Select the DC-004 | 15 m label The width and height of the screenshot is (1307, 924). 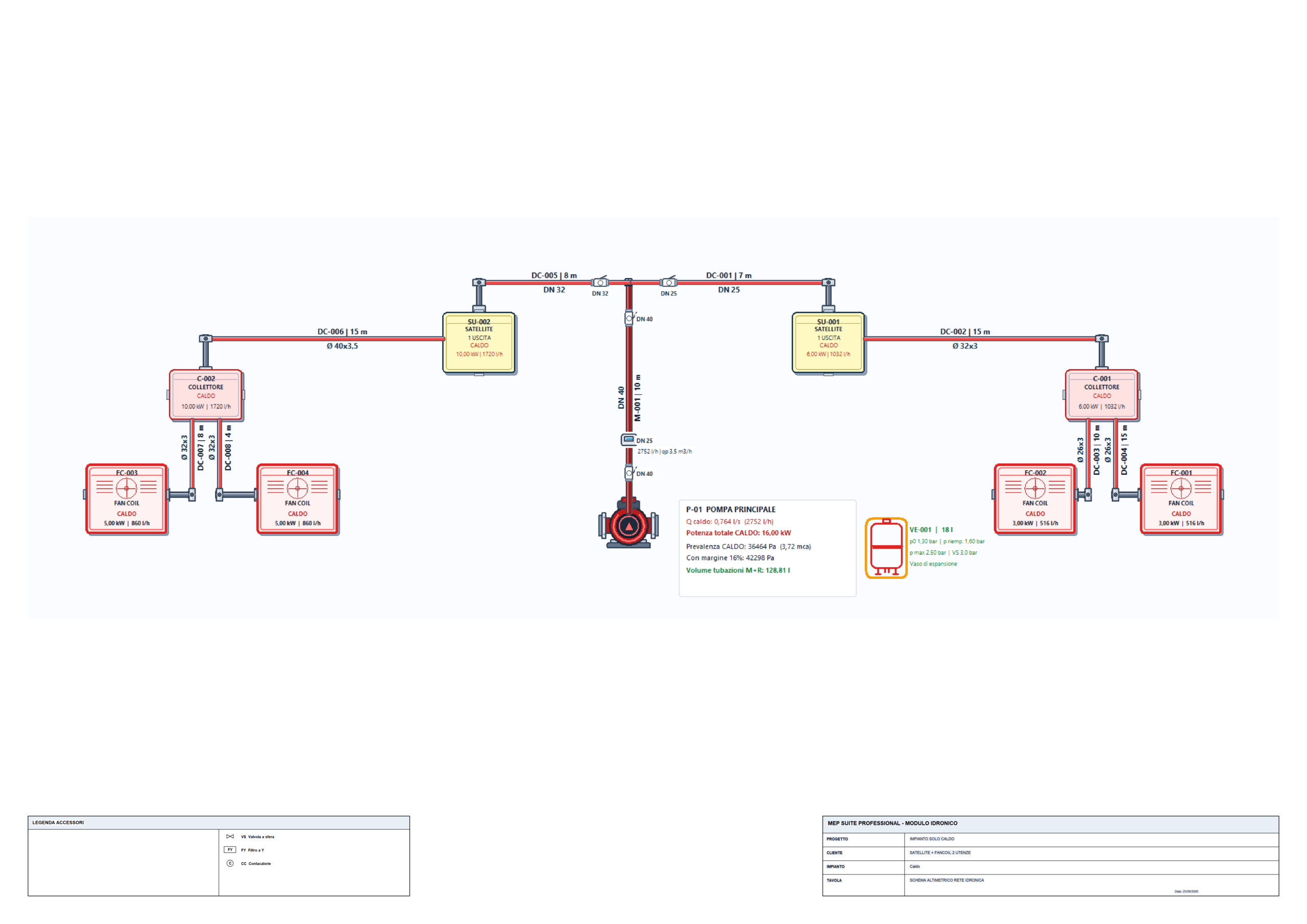pyautogui.click(x=1124, y=450)
